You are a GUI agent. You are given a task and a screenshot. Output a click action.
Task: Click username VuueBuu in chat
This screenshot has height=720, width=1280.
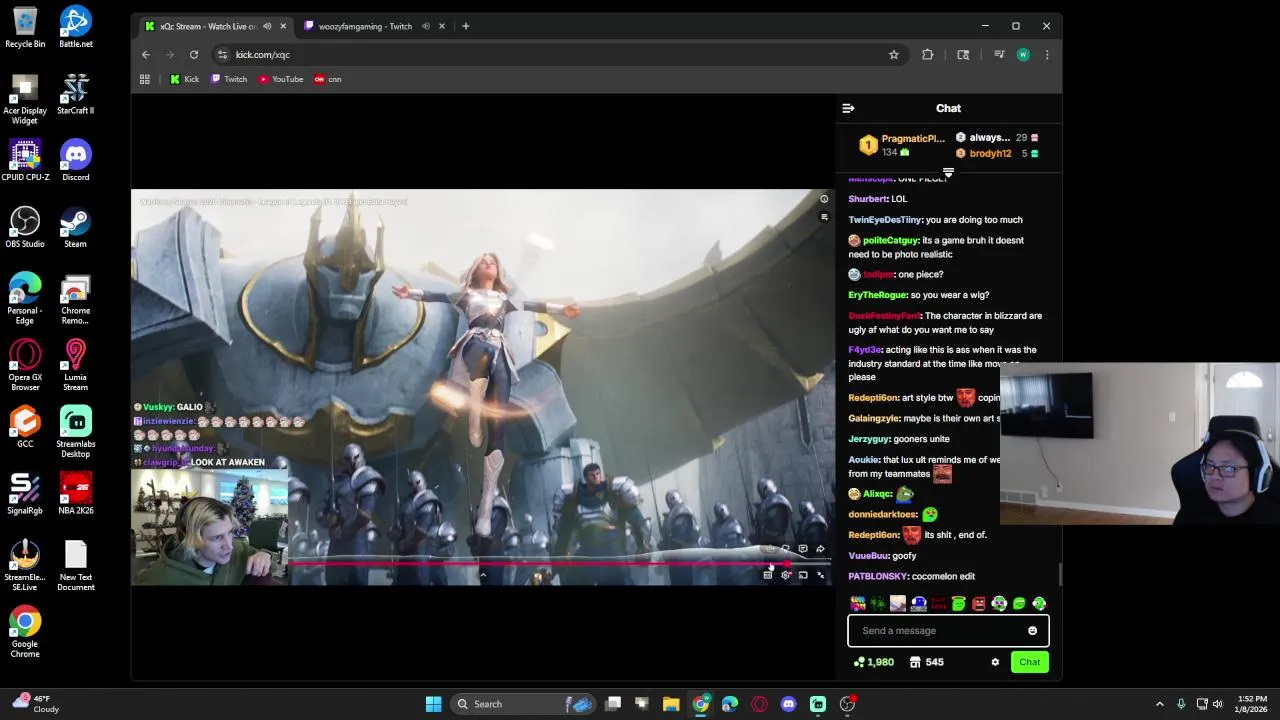click(868, 555)
